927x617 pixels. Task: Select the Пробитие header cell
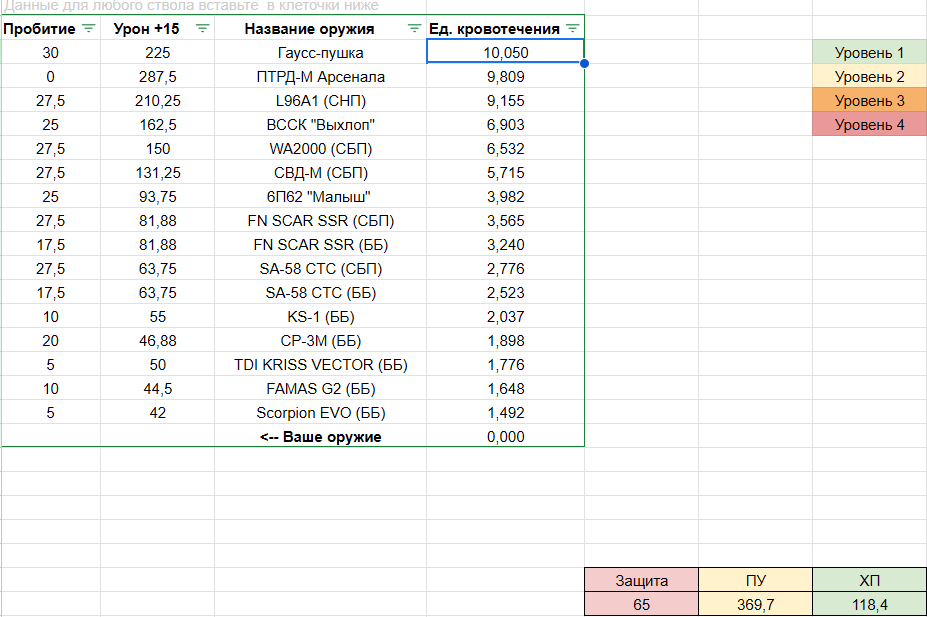click(51, 28)
